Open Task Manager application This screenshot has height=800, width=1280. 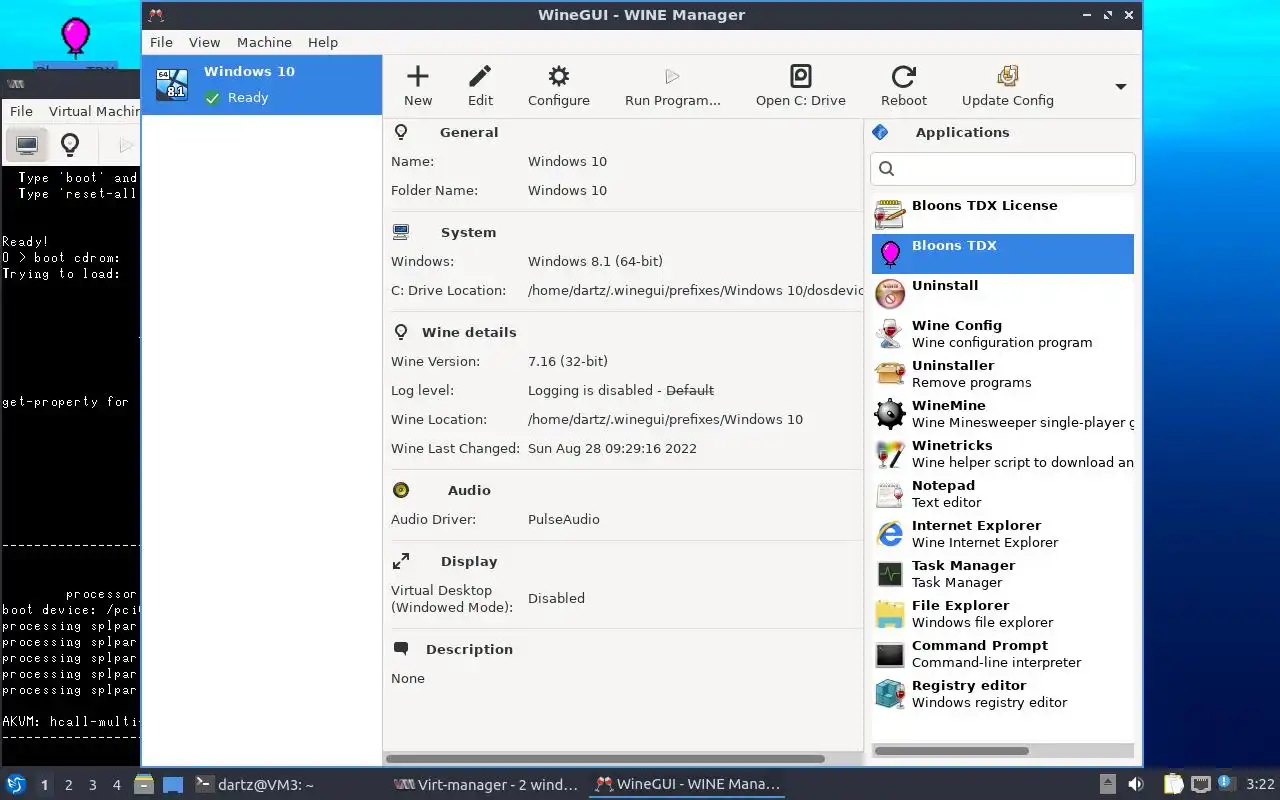click(1003, 574)
